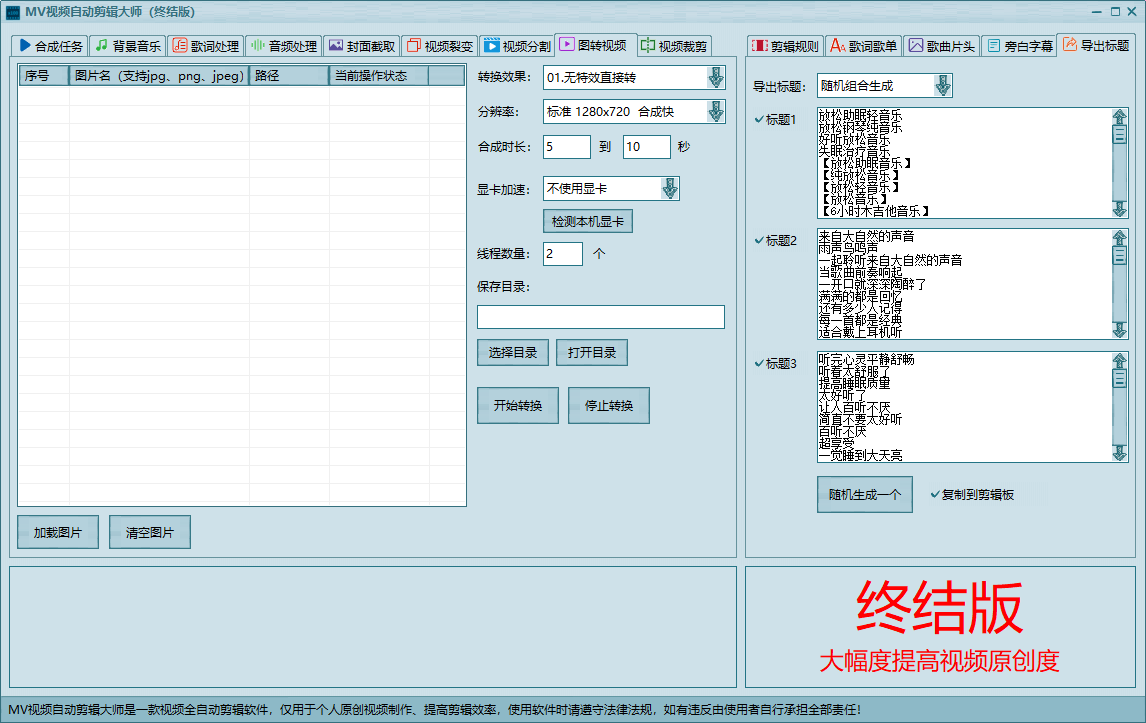Switch to the 歌词处理 tab
1146x723 pixels.
point(205,46)
